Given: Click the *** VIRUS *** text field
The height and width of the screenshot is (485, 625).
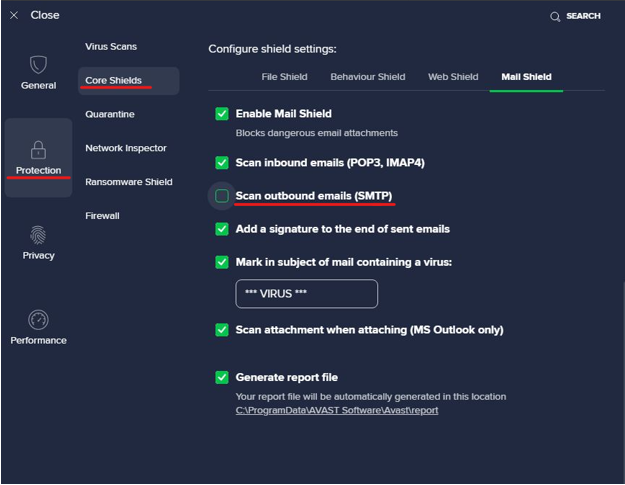Looking at the screenshot, I should tap(307, 294).
